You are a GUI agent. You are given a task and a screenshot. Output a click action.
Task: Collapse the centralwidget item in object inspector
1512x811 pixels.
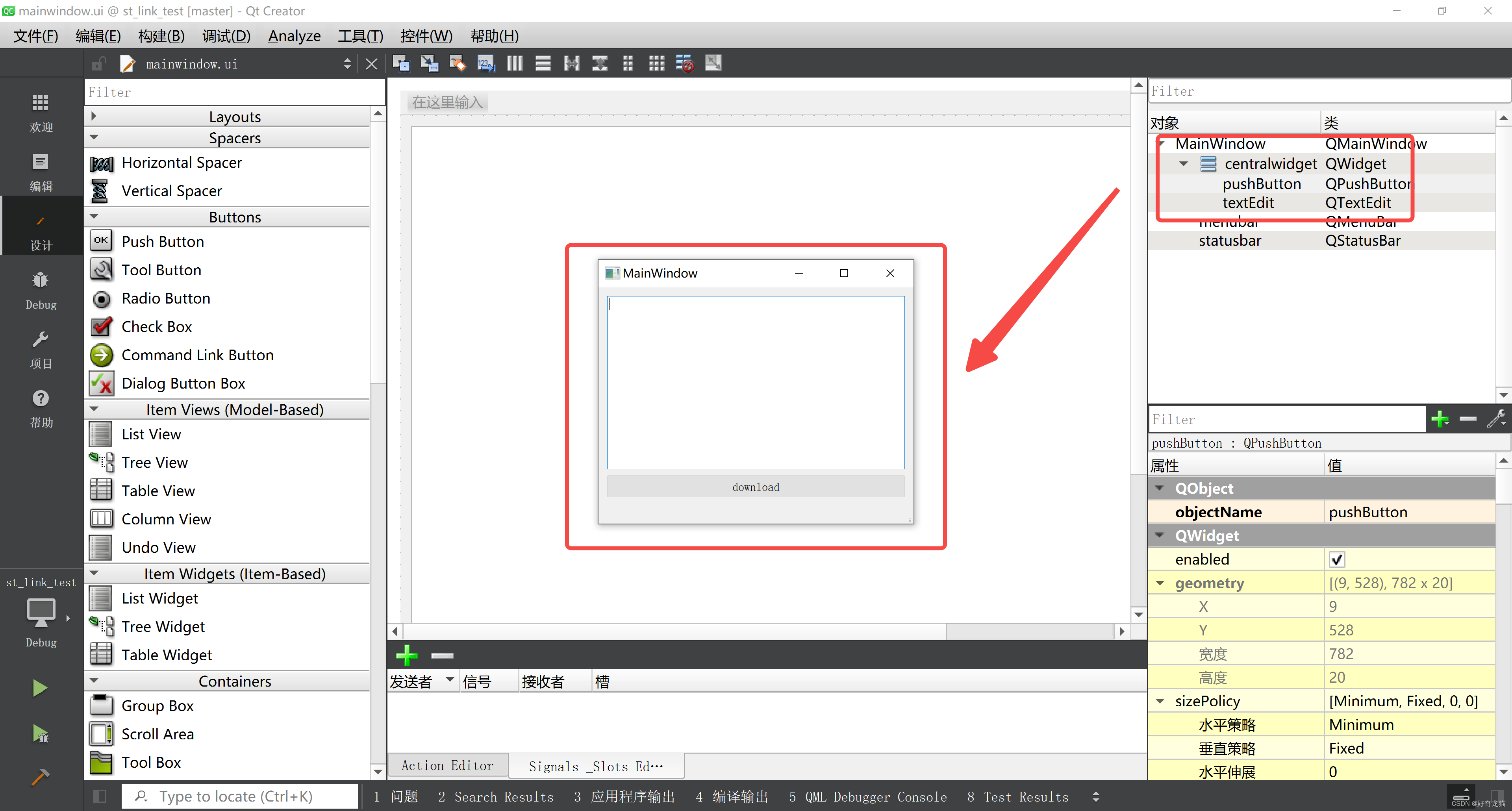click(1183, 164)
